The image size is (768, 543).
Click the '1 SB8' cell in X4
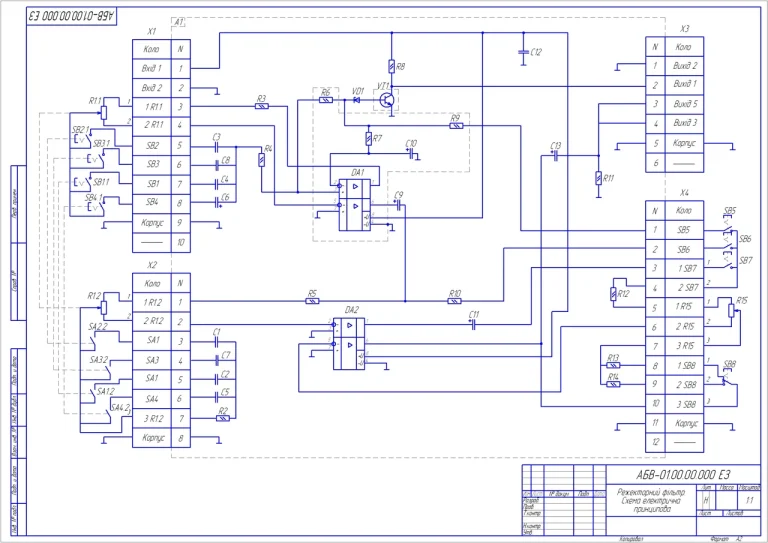tap(684, 365)
